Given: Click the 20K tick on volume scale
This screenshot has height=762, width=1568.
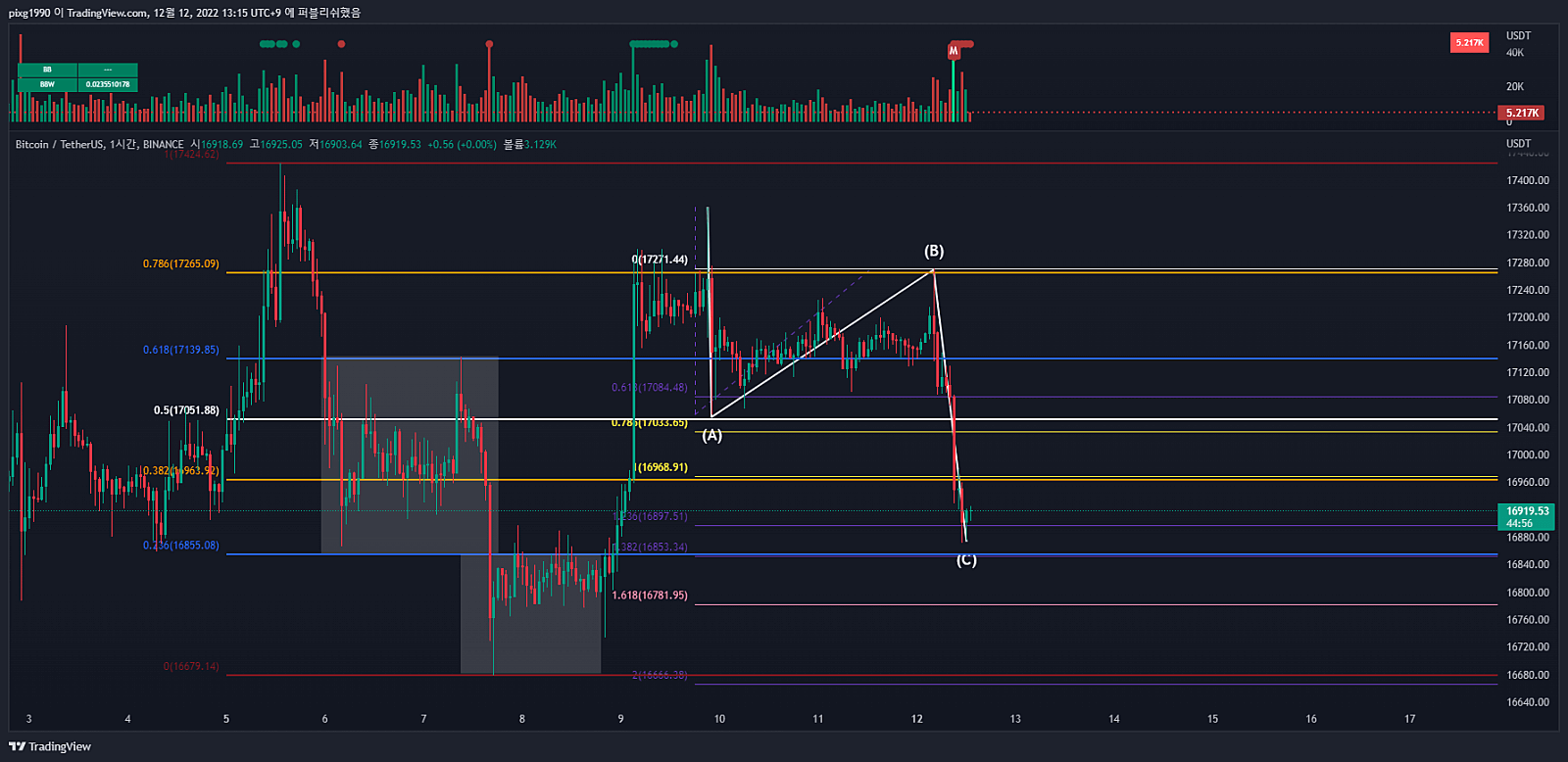Looking at the screenshot, I should 1515,87.
